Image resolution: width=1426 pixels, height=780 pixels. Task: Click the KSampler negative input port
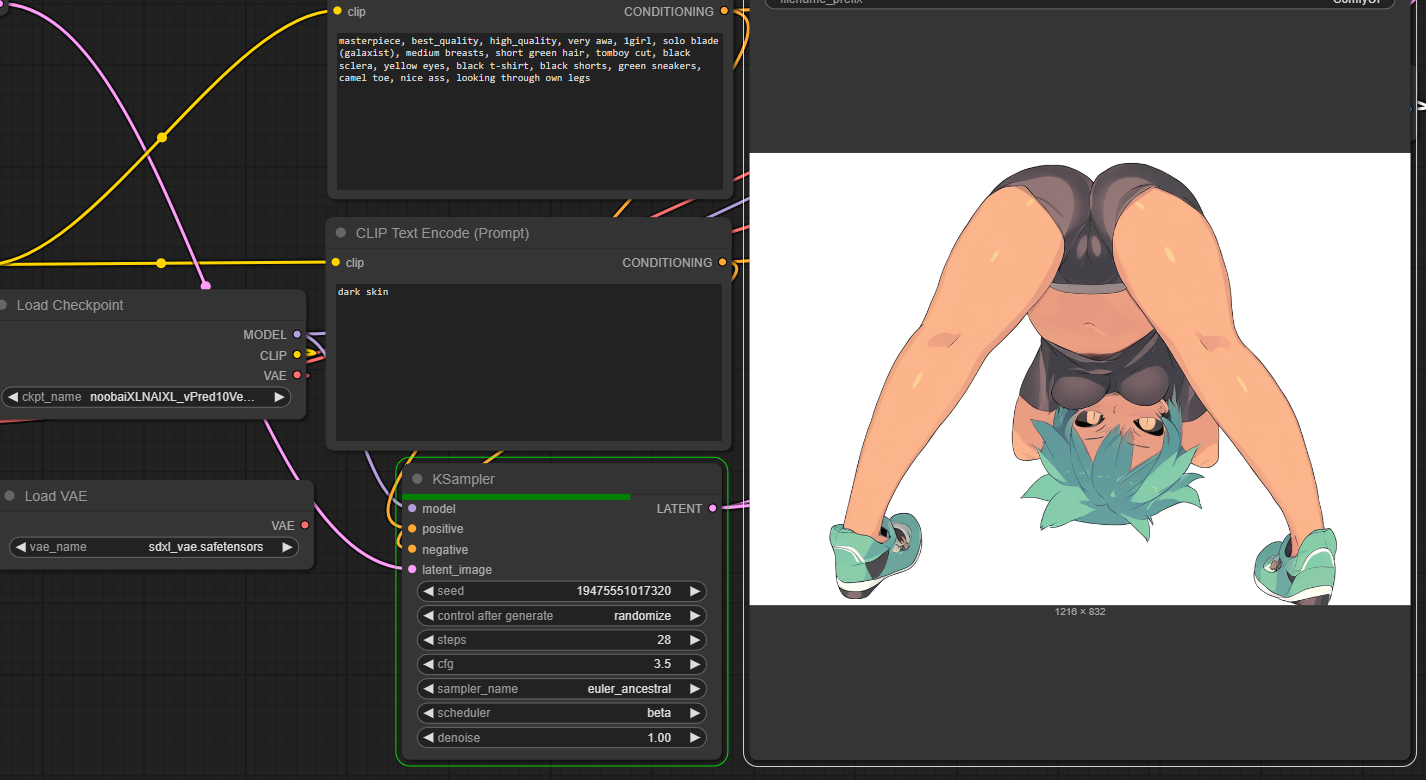pos(412,549)
